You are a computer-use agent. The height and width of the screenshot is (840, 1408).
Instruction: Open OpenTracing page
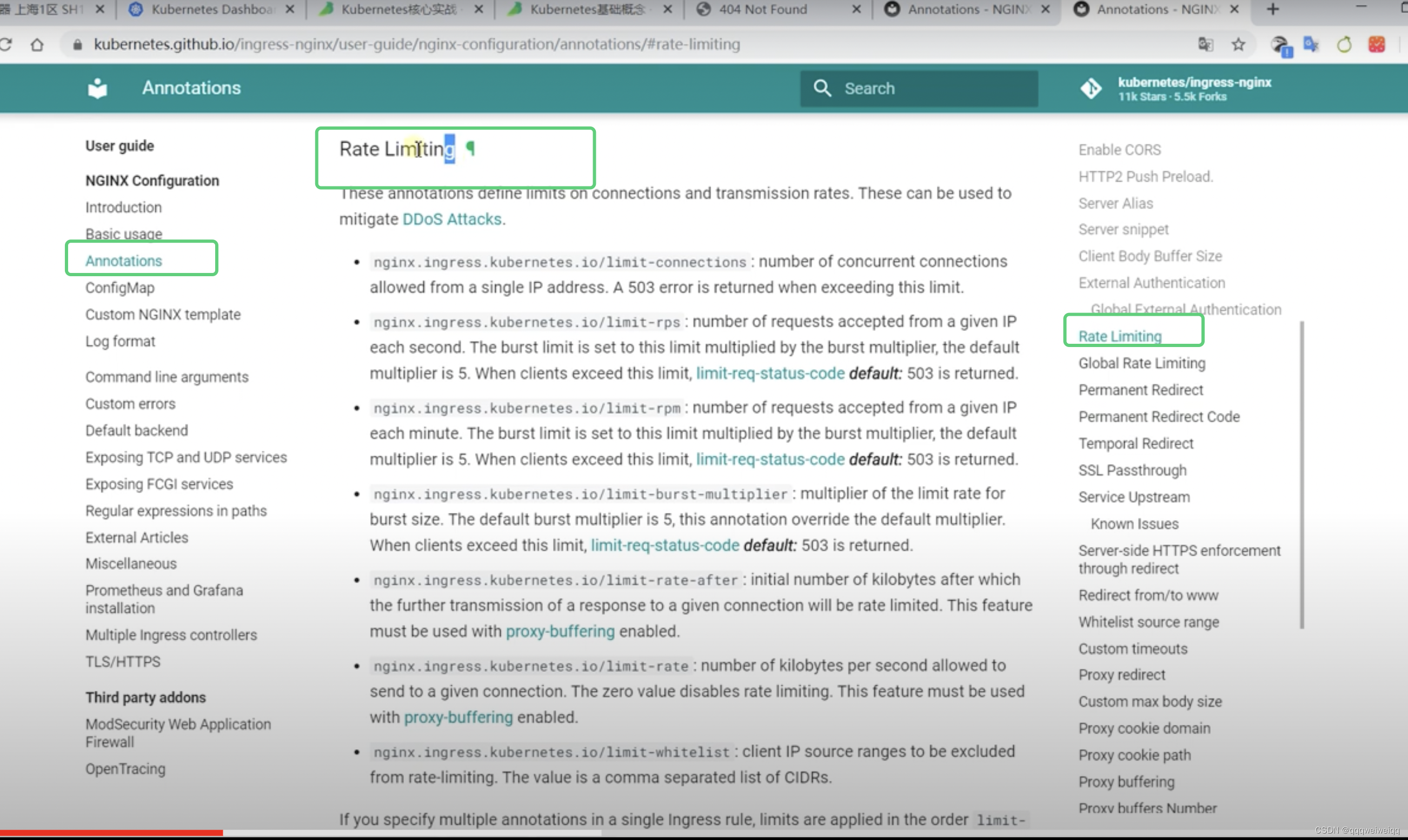coord(125,769)
